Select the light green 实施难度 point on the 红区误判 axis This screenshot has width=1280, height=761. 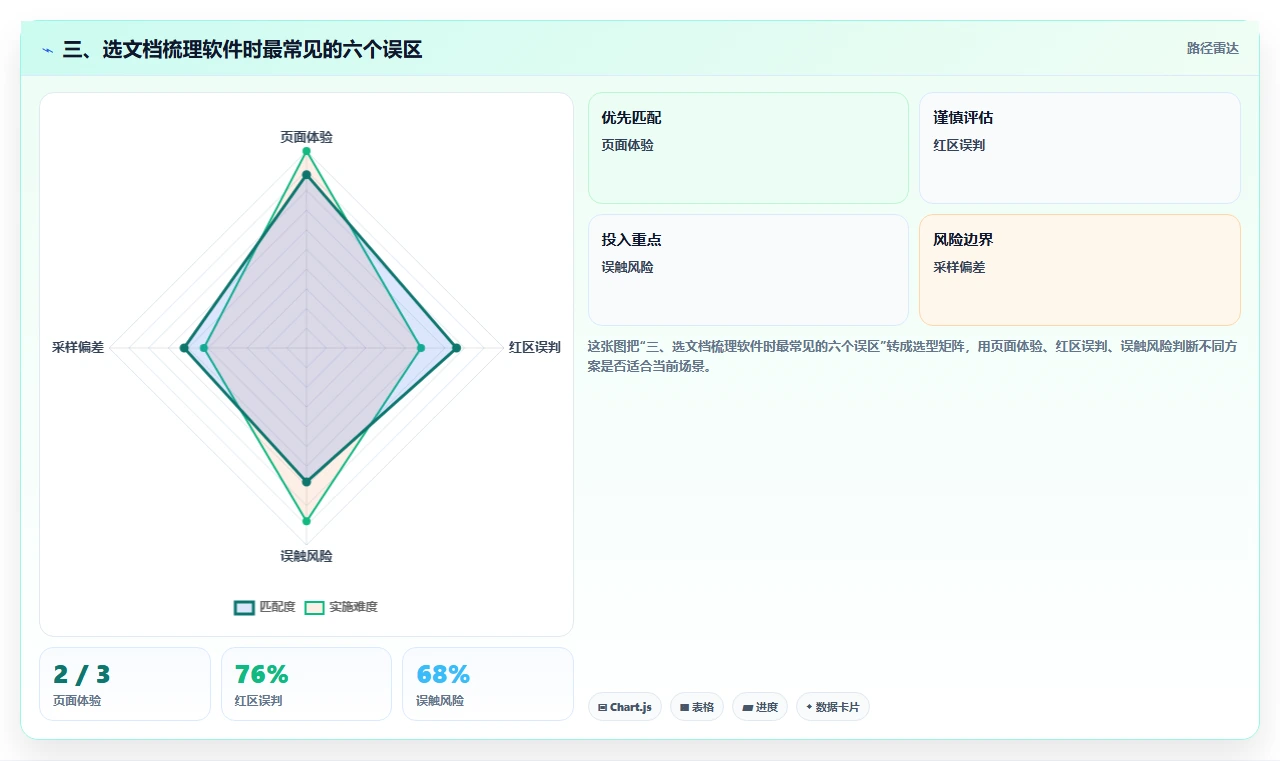[x=420, y=348]
